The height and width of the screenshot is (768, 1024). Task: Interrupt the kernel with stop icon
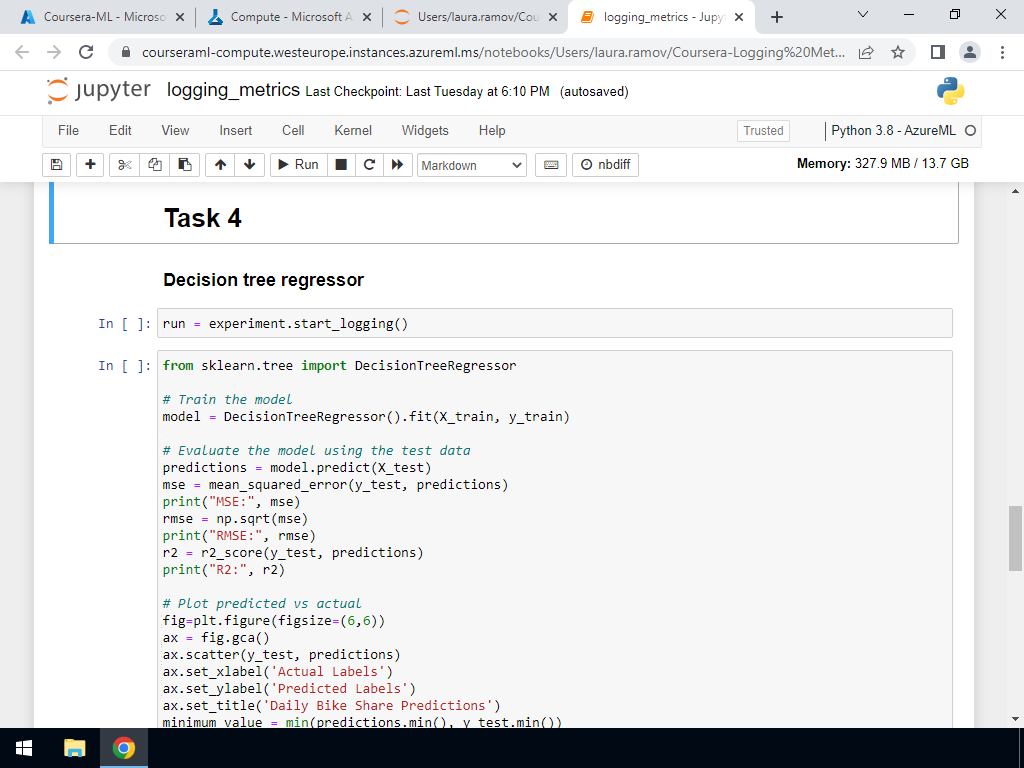[x=341, y=165]
